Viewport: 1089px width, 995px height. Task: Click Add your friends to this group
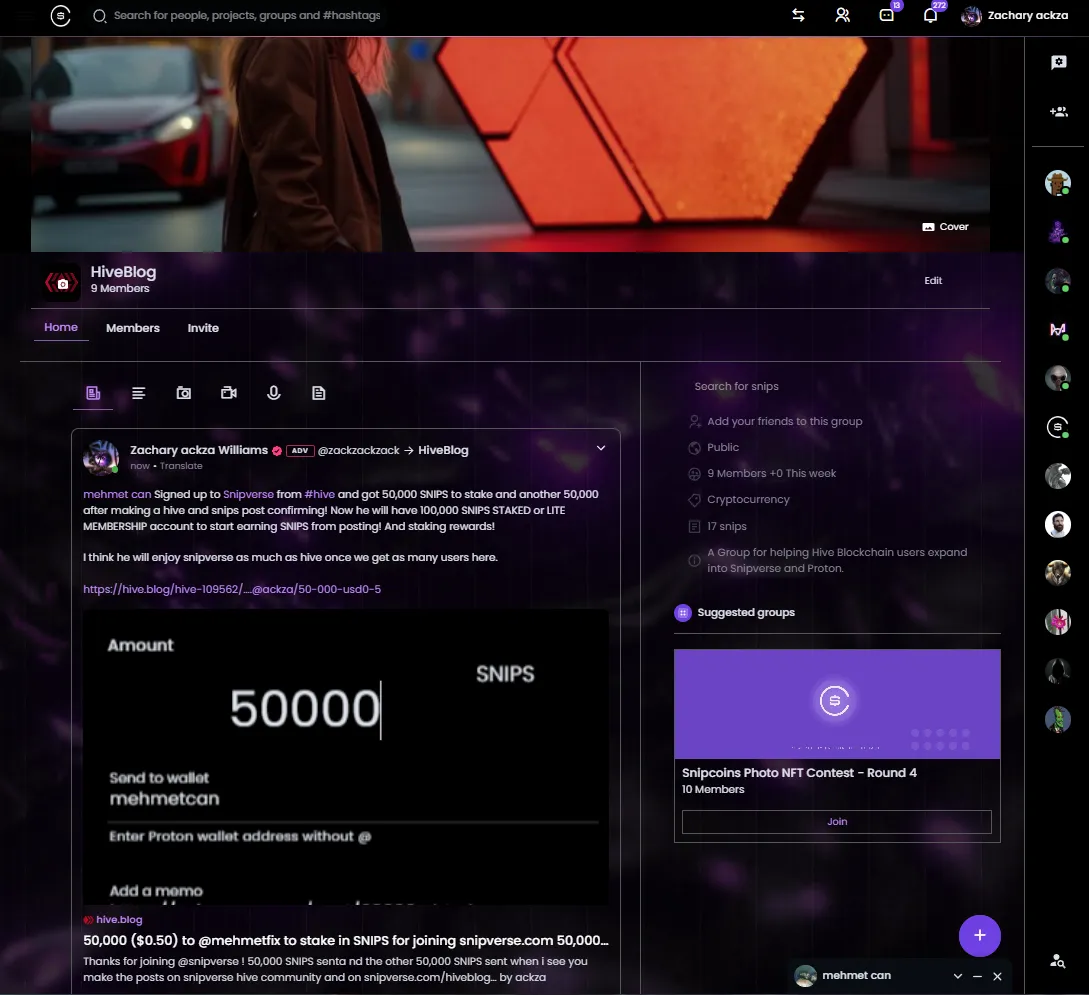(x=785, y=421)
